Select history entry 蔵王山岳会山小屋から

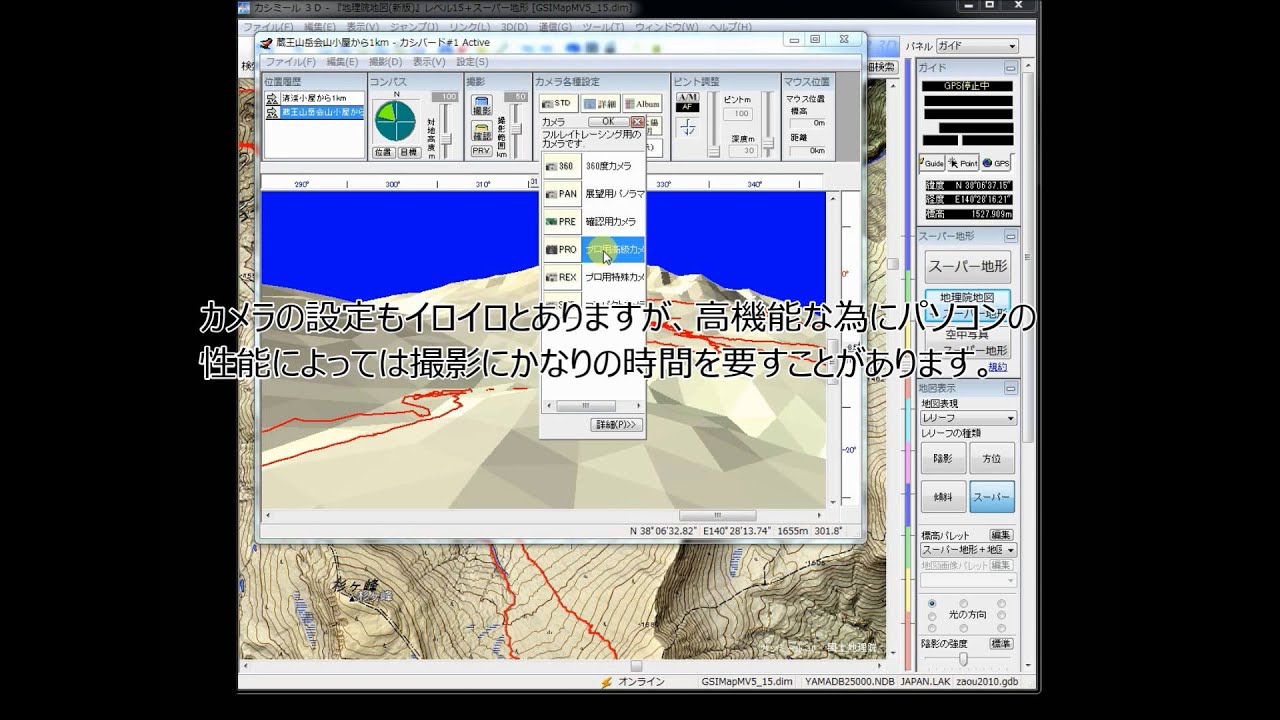(x=314, y=112)
